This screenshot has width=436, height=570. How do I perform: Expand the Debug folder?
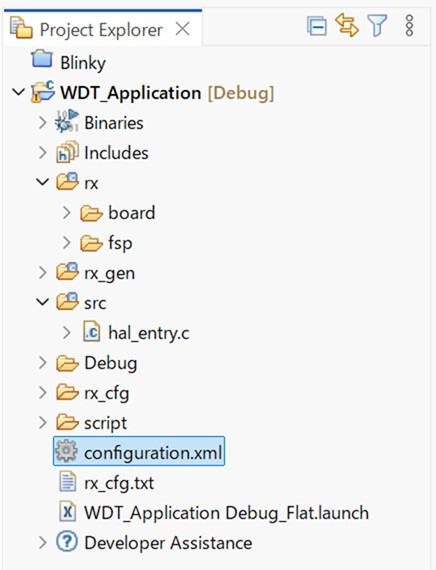pyautogui.click(x=43, y=363)
